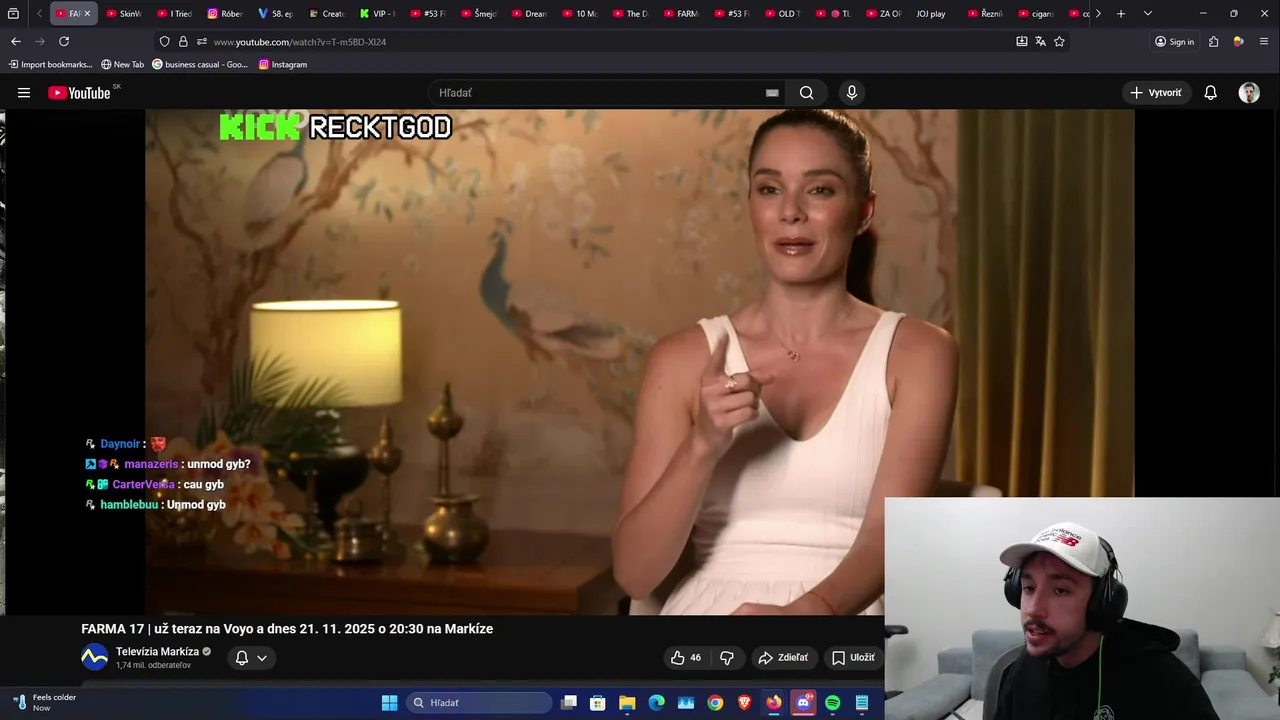Open the on-screen keyboard icon in search box
The image size is (1280, 720).
coord(772,93)
